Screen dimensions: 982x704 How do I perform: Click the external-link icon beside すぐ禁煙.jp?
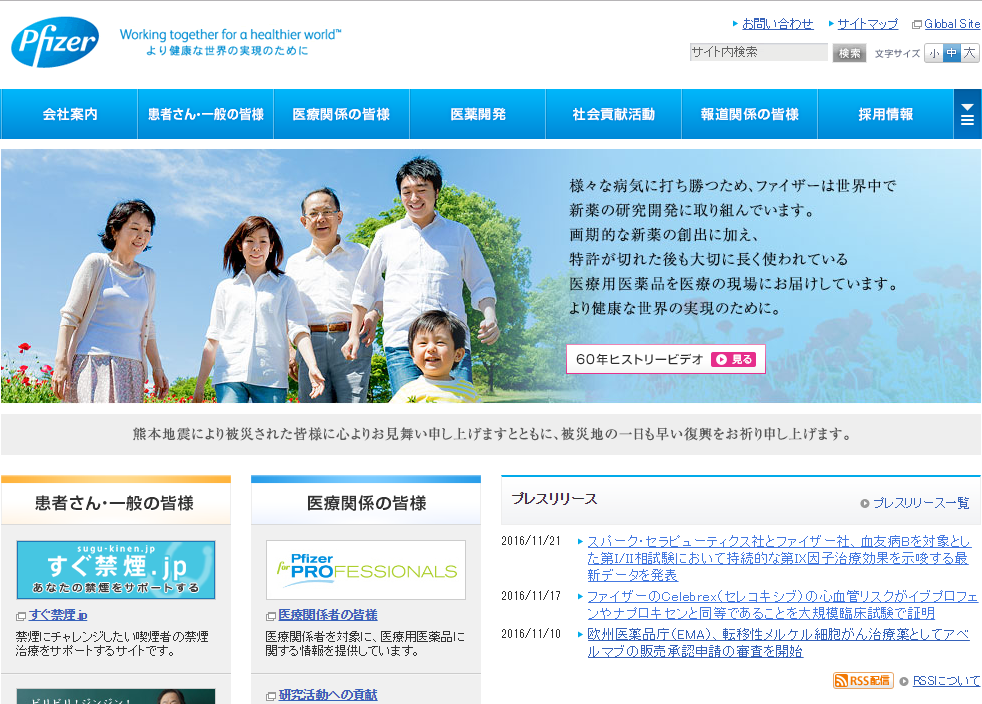pos(21,616)
